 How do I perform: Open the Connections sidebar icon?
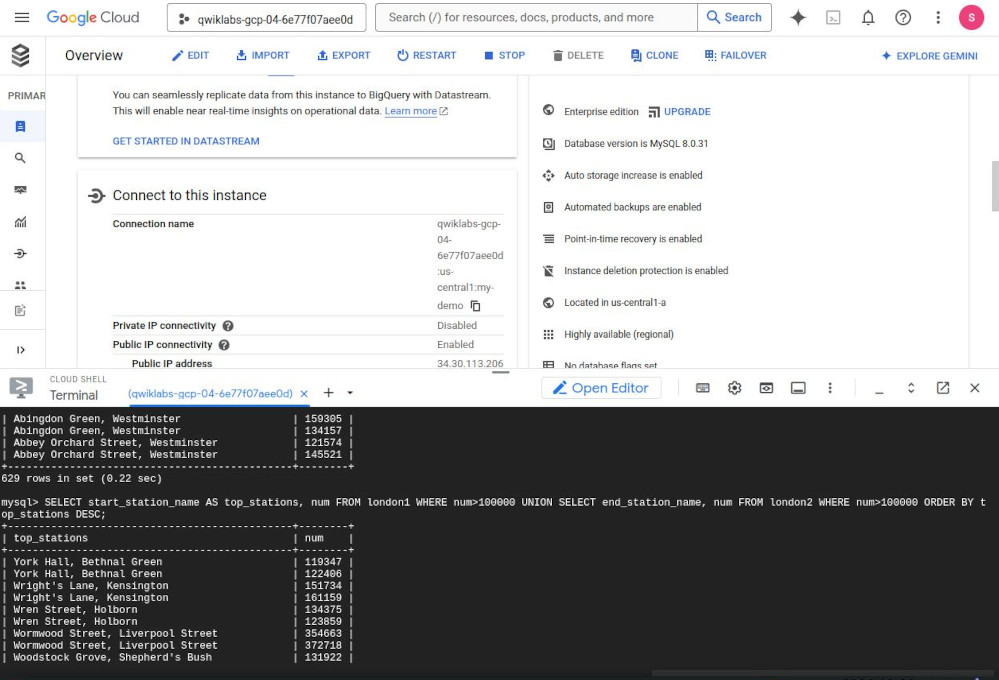20,254
